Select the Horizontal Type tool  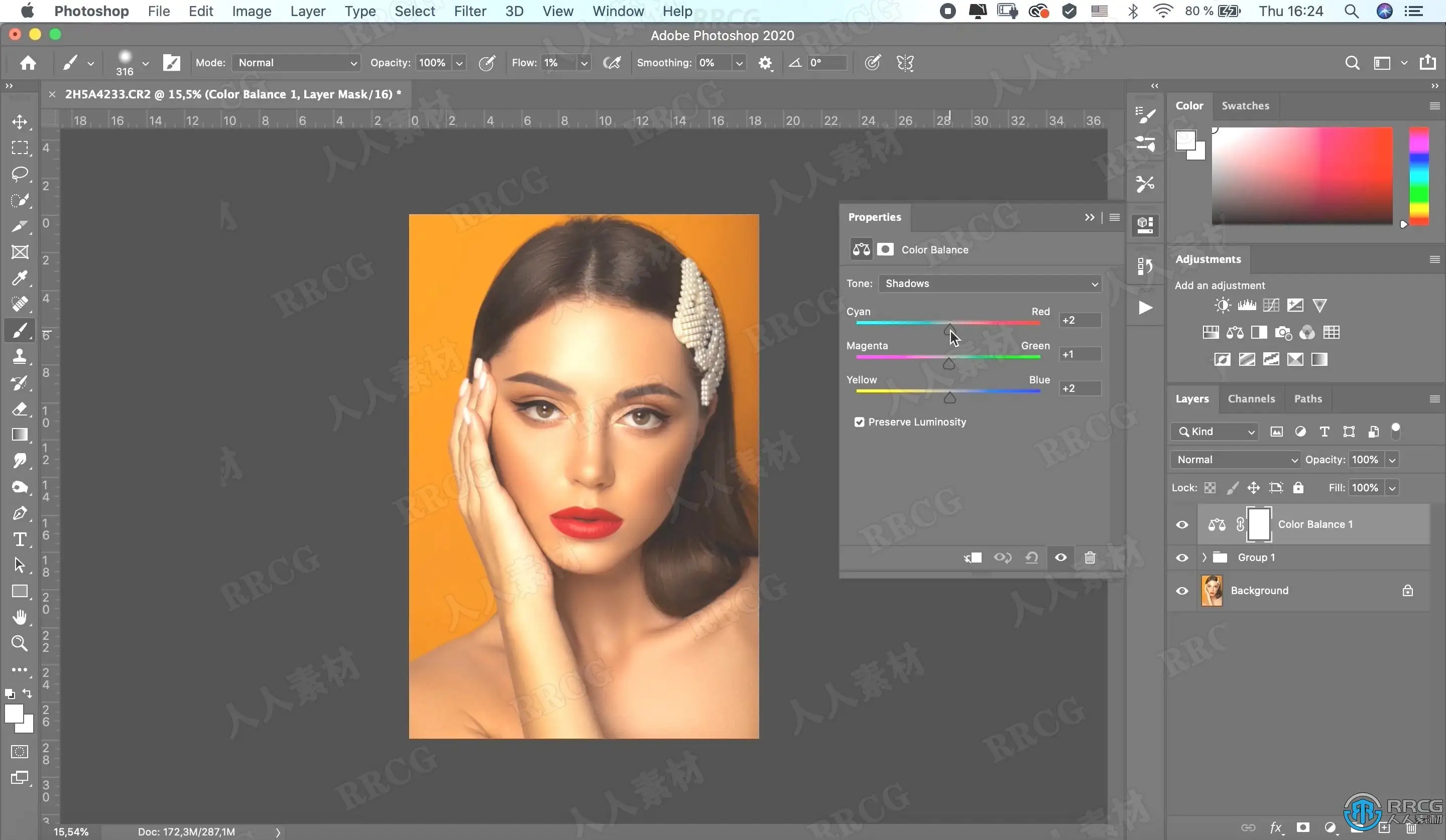pyautogui.click(x=20, y=539)
